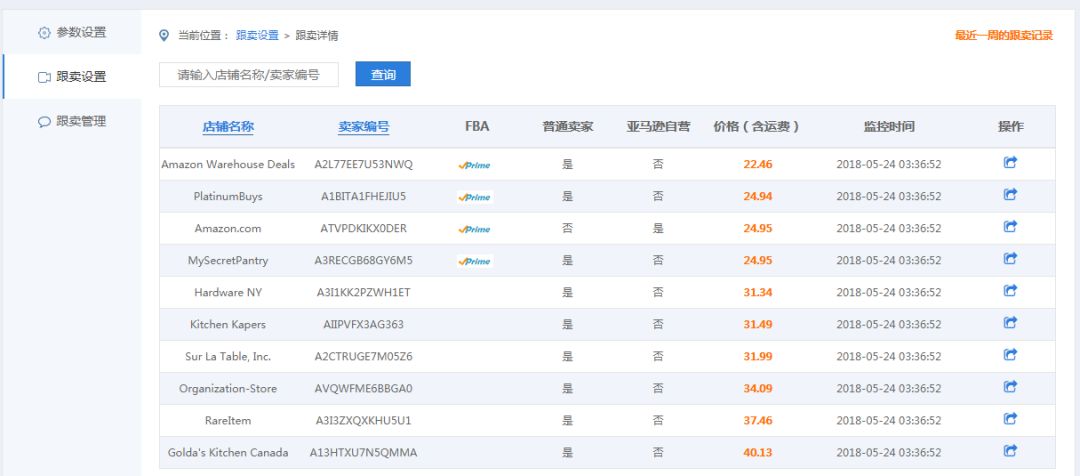Select shop name Kitchen Kapers

coord(228,324)
